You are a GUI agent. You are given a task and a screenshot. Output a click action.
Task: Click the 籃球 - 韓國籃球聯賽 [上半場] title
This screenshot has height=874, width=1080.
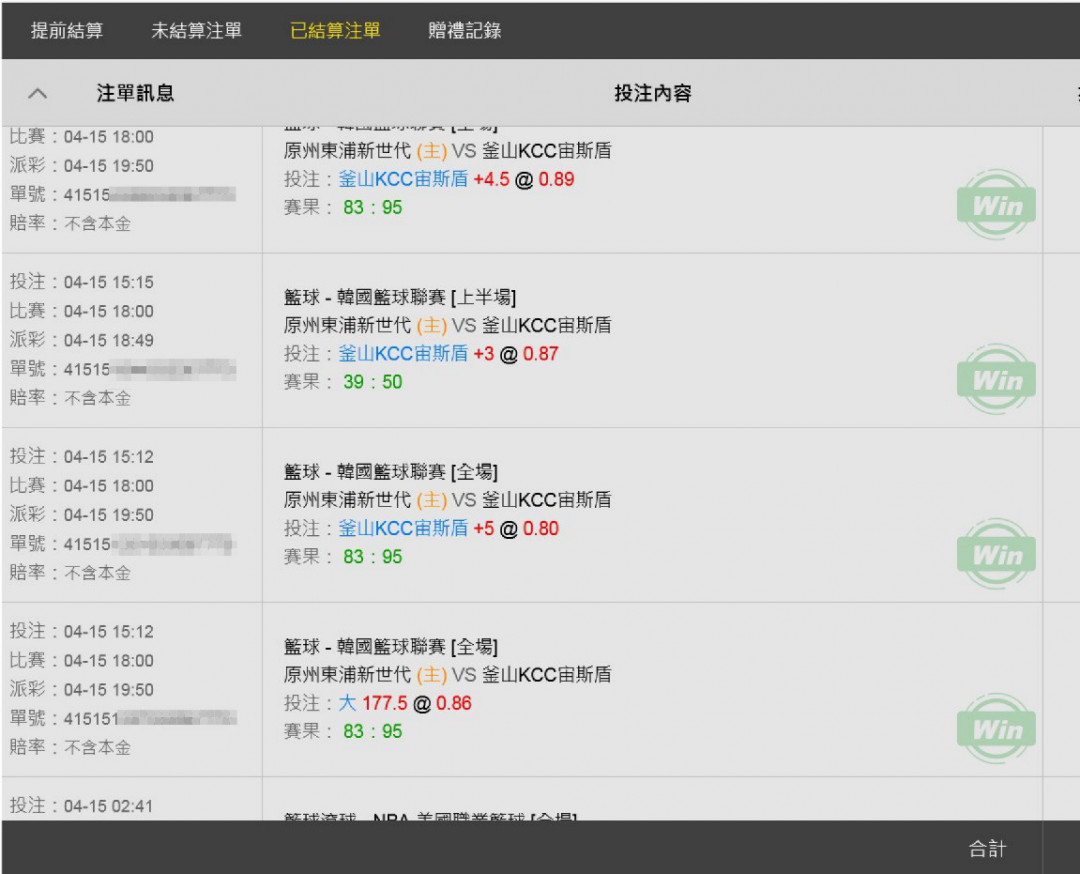tap(400, 297)
